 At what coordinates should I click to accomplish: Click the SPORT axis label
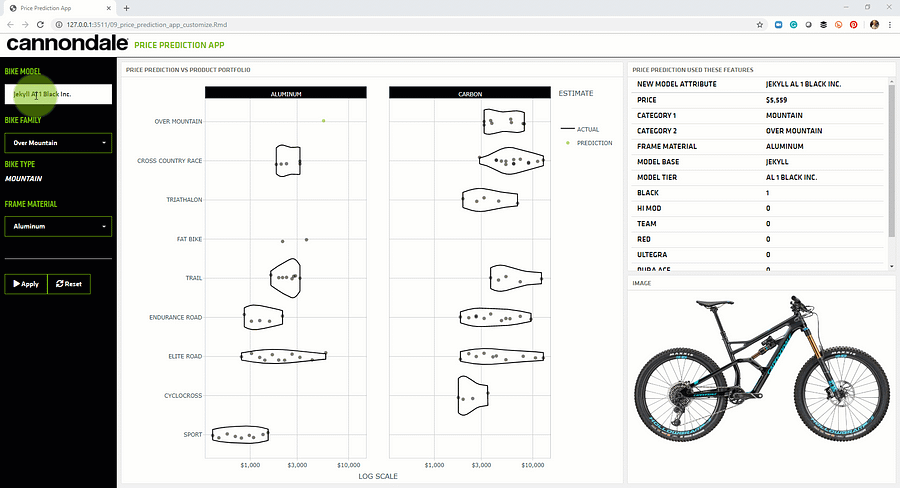click(193, 435)
